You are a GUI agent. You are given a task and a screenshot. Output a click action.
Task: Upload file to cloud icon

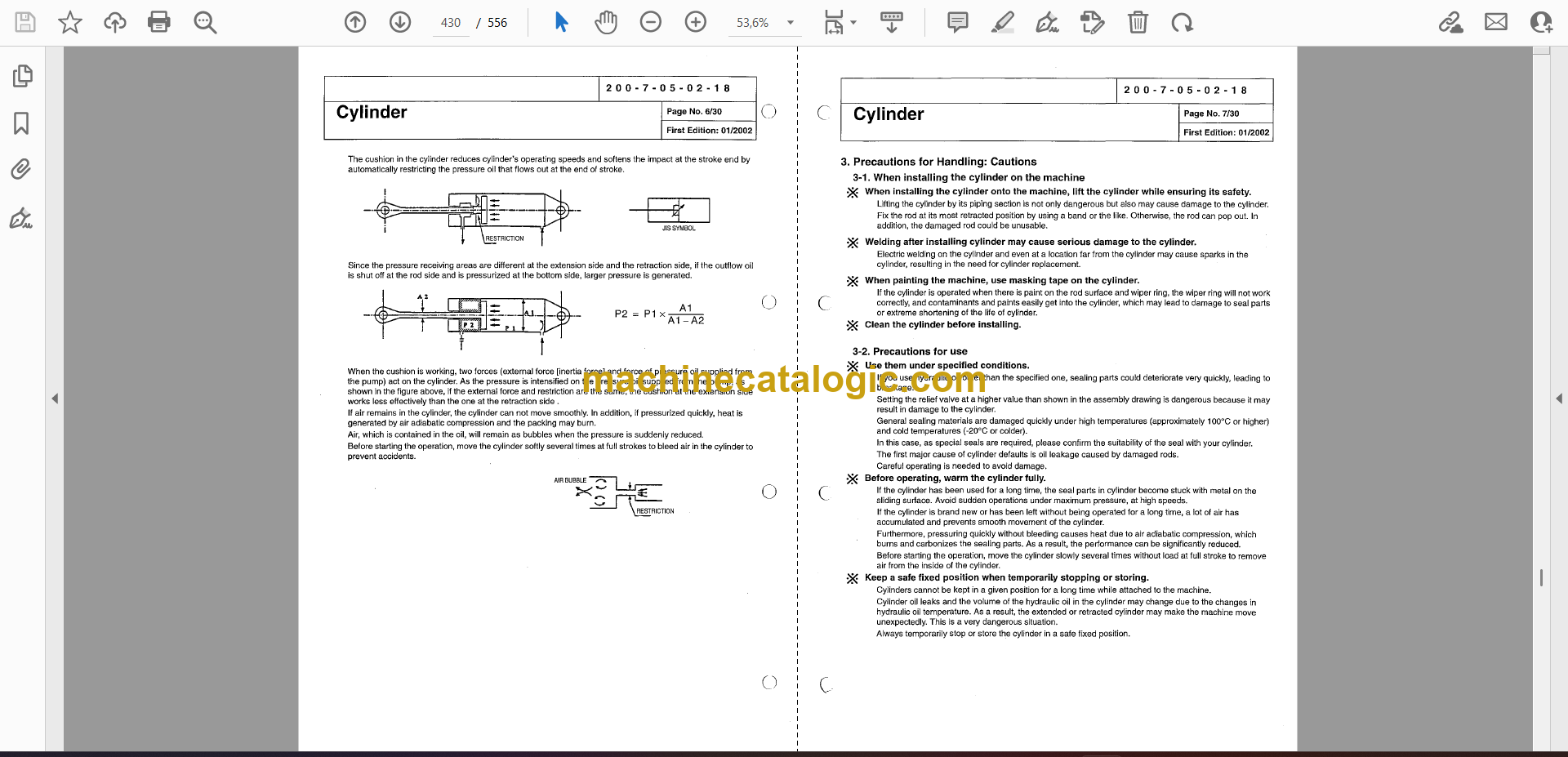115,22
